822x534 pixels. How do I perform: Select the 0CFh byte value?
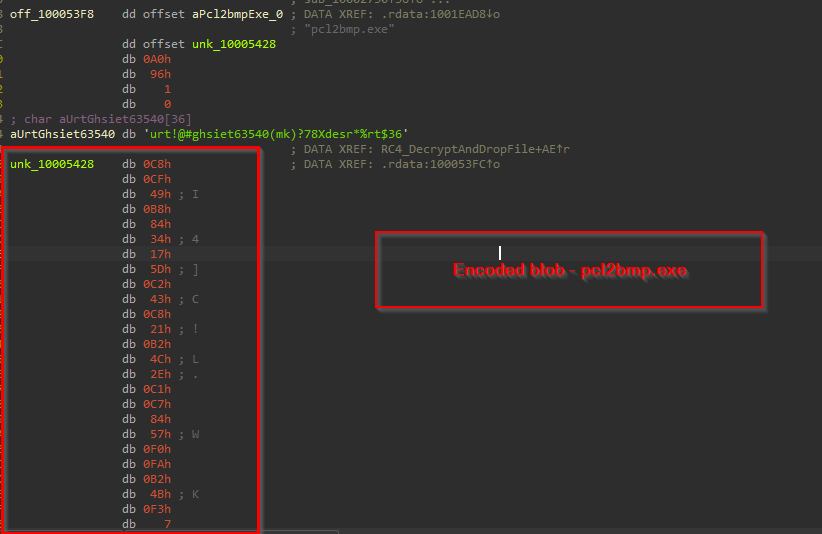157,179
